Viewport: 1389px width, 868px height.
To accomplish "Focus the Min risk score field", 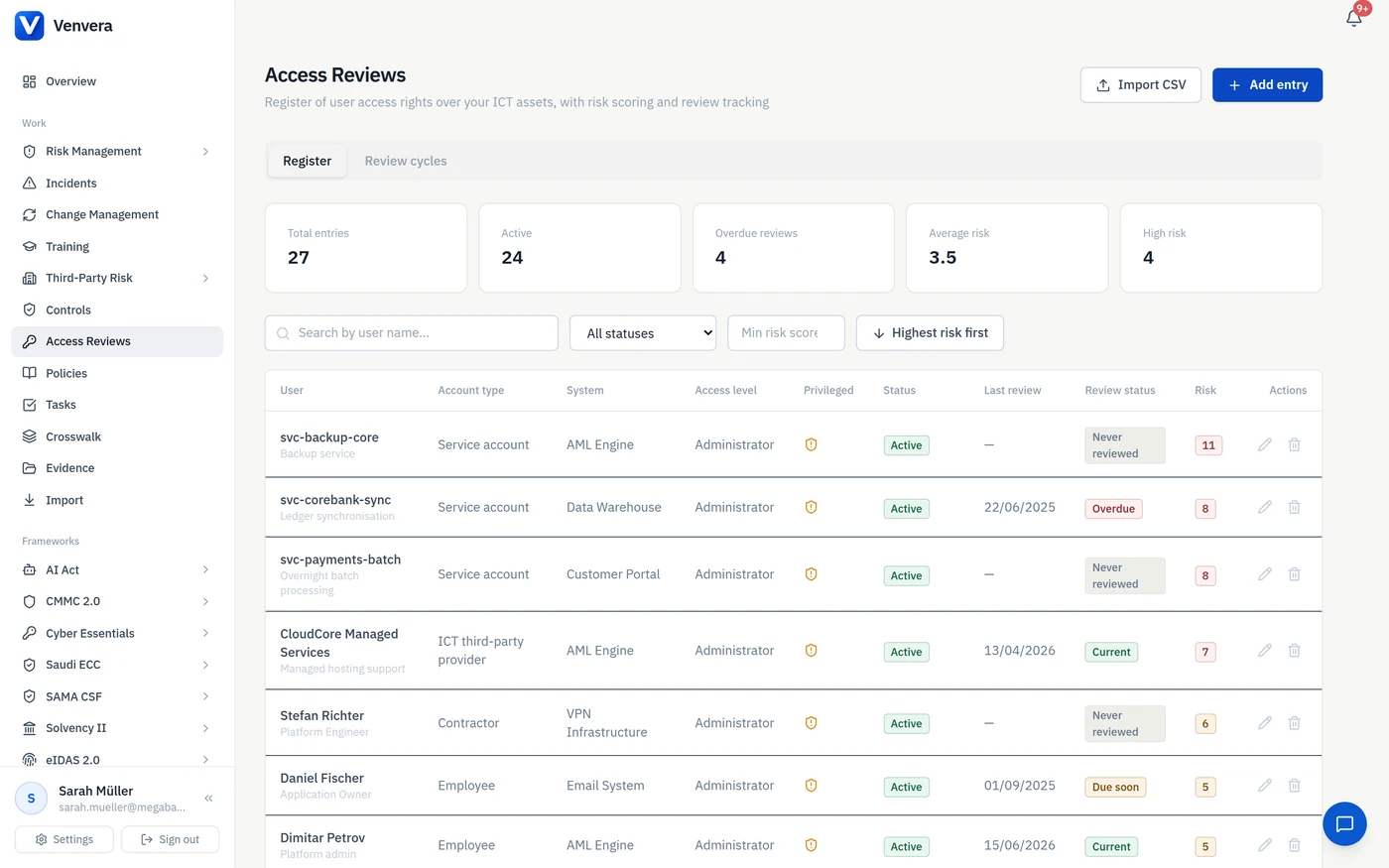I will point(786,333).
